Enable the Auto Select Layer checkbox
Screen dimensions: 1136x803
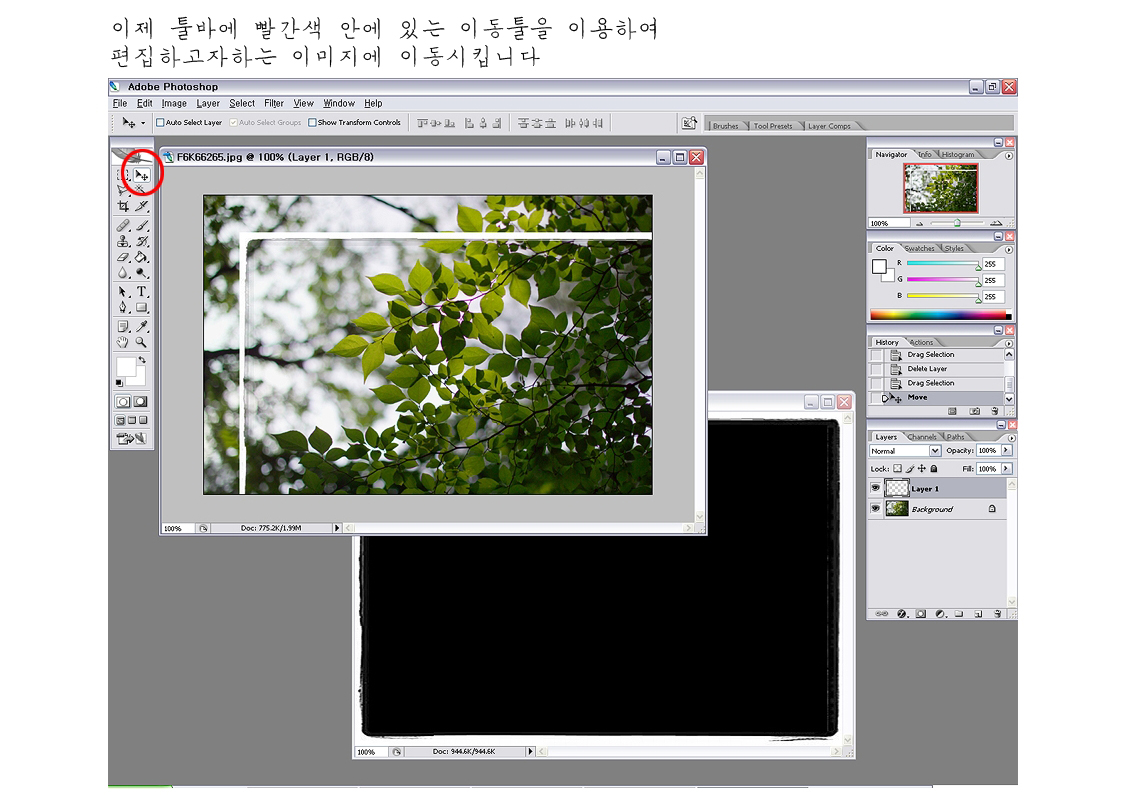click(160, 123)
